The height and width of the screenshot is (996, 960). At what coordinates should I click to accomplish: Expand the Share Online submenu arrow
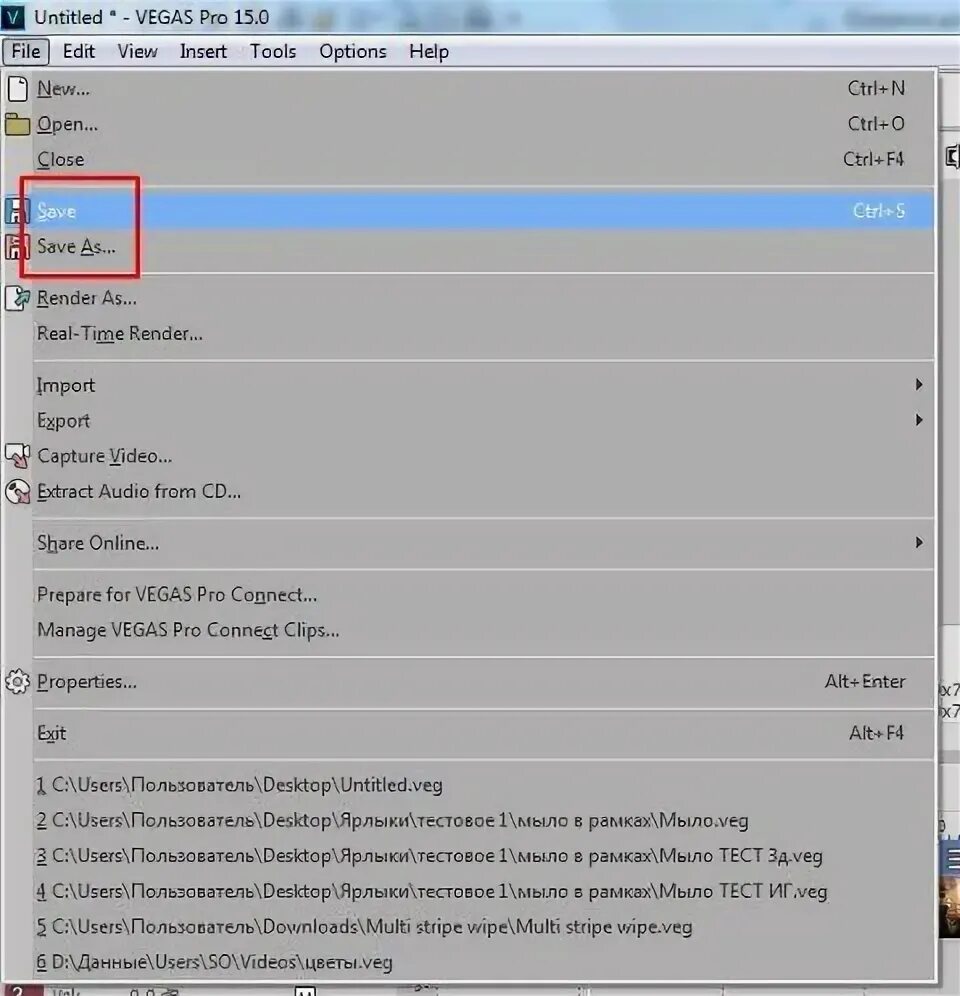[x=919, y=543]
